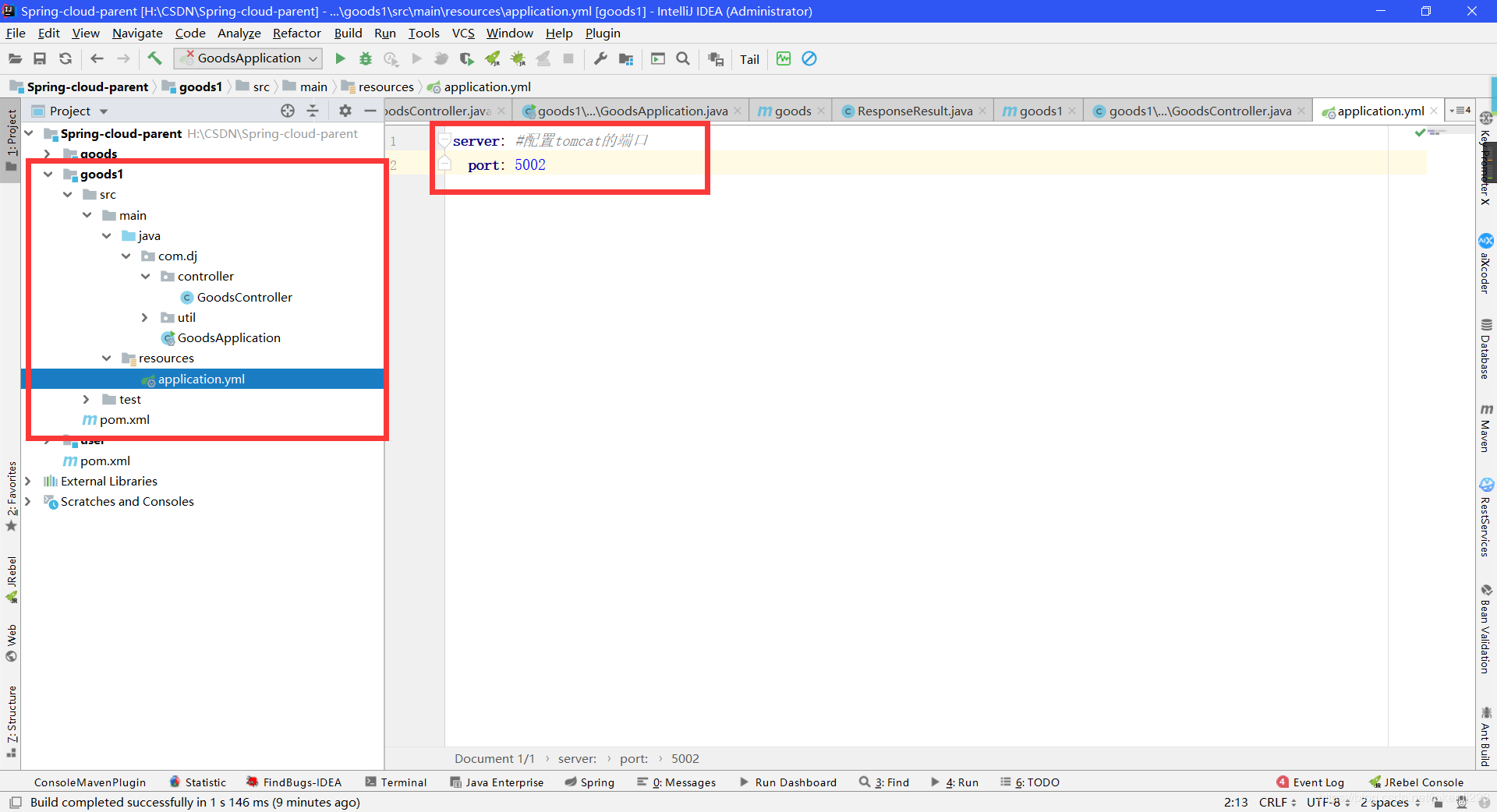
Task: Debug with JRebel bug icon
Action: coord(518,58)
